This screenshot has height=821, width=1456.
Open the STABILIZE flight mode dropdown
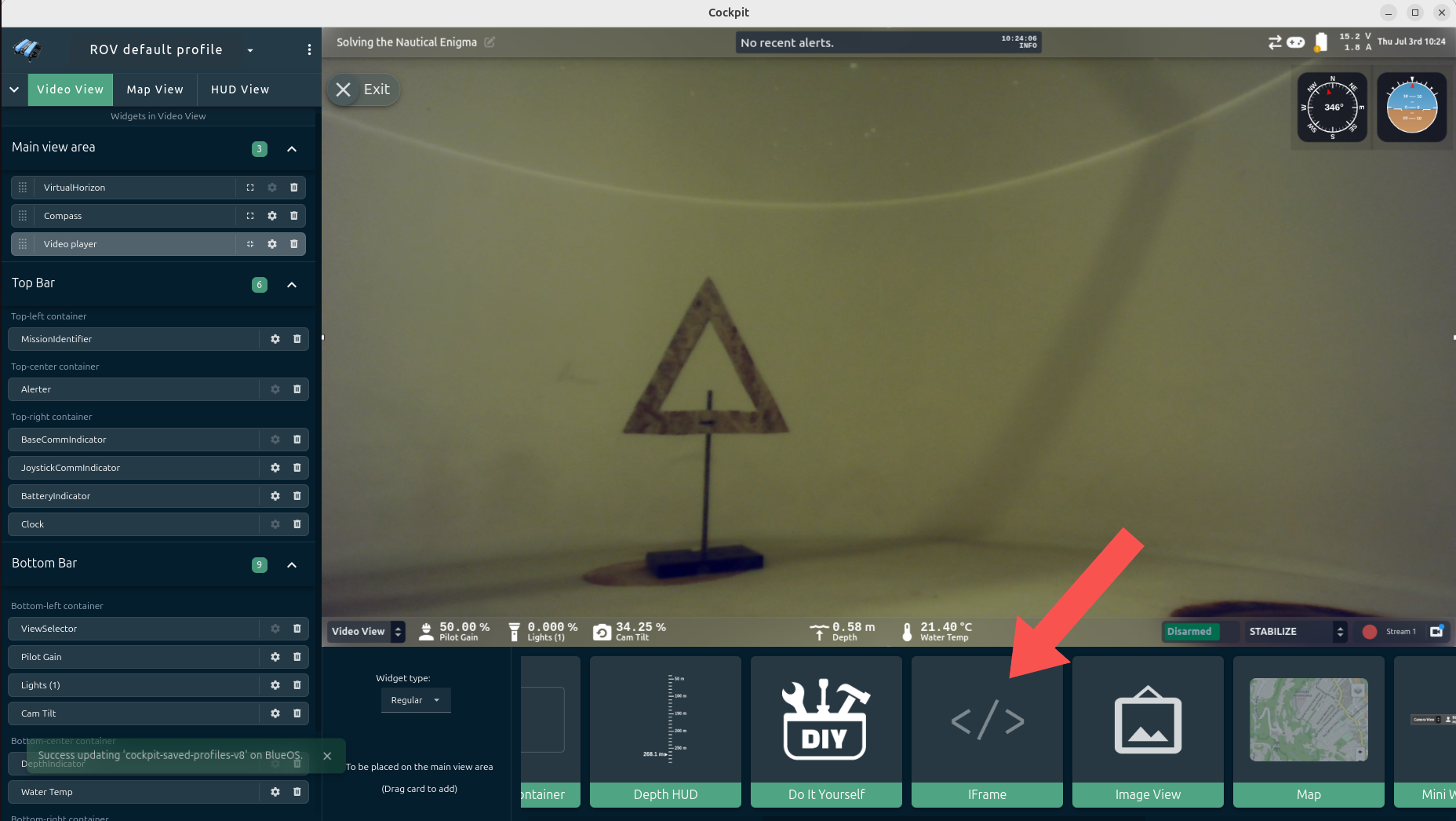pos(1297,631)
